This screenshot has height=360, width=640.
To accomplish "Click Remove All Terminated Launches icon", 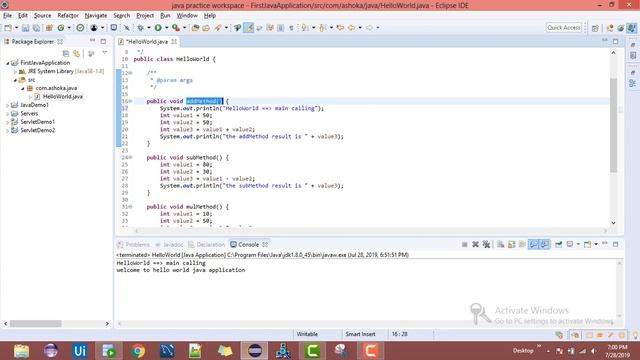I will [x=486, y=244].
